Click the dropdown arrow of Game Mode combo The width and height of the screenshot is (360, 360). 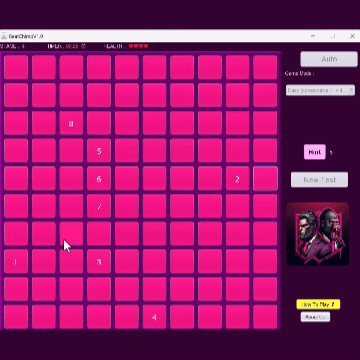click(351, 90)
